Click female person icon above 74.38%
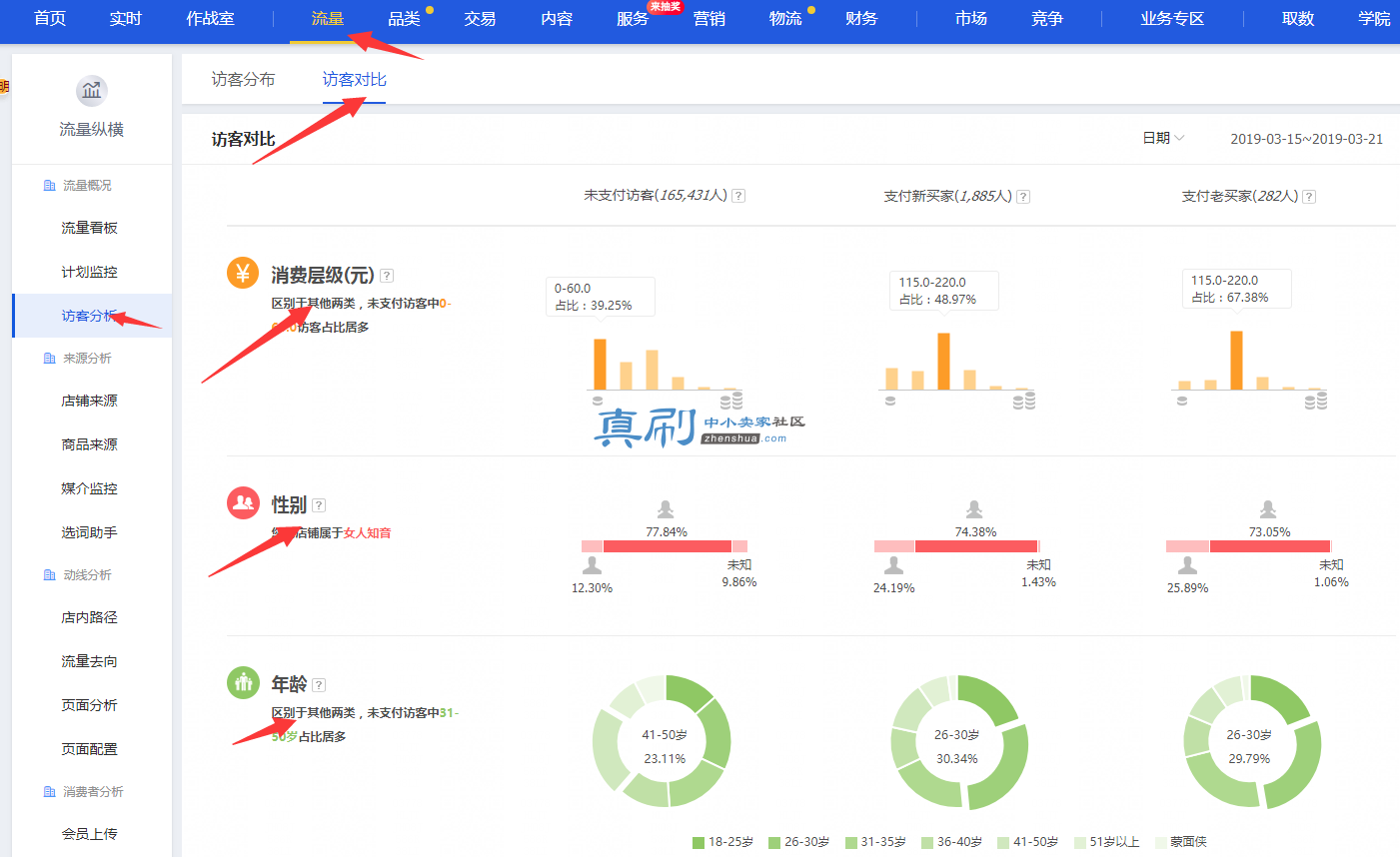 [974, 509]
